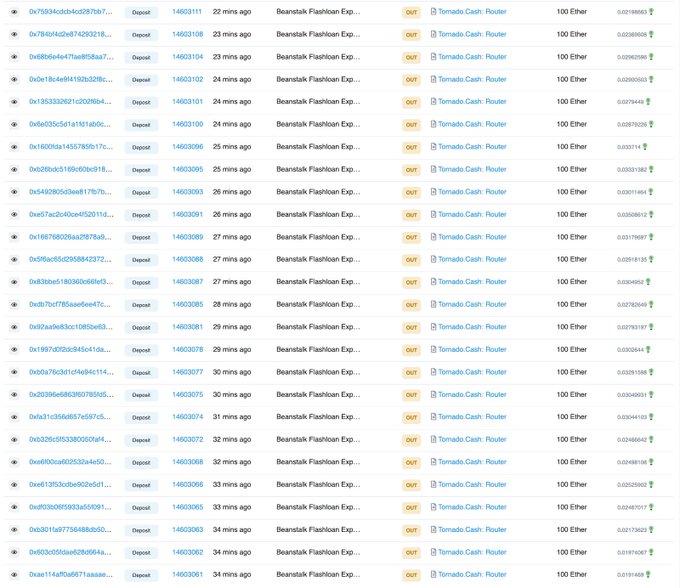Image resolution: width=680 pixels, height=588 pixels.
Task: Click green fee icon in block 14603088 row
Action: coord(651,259)
